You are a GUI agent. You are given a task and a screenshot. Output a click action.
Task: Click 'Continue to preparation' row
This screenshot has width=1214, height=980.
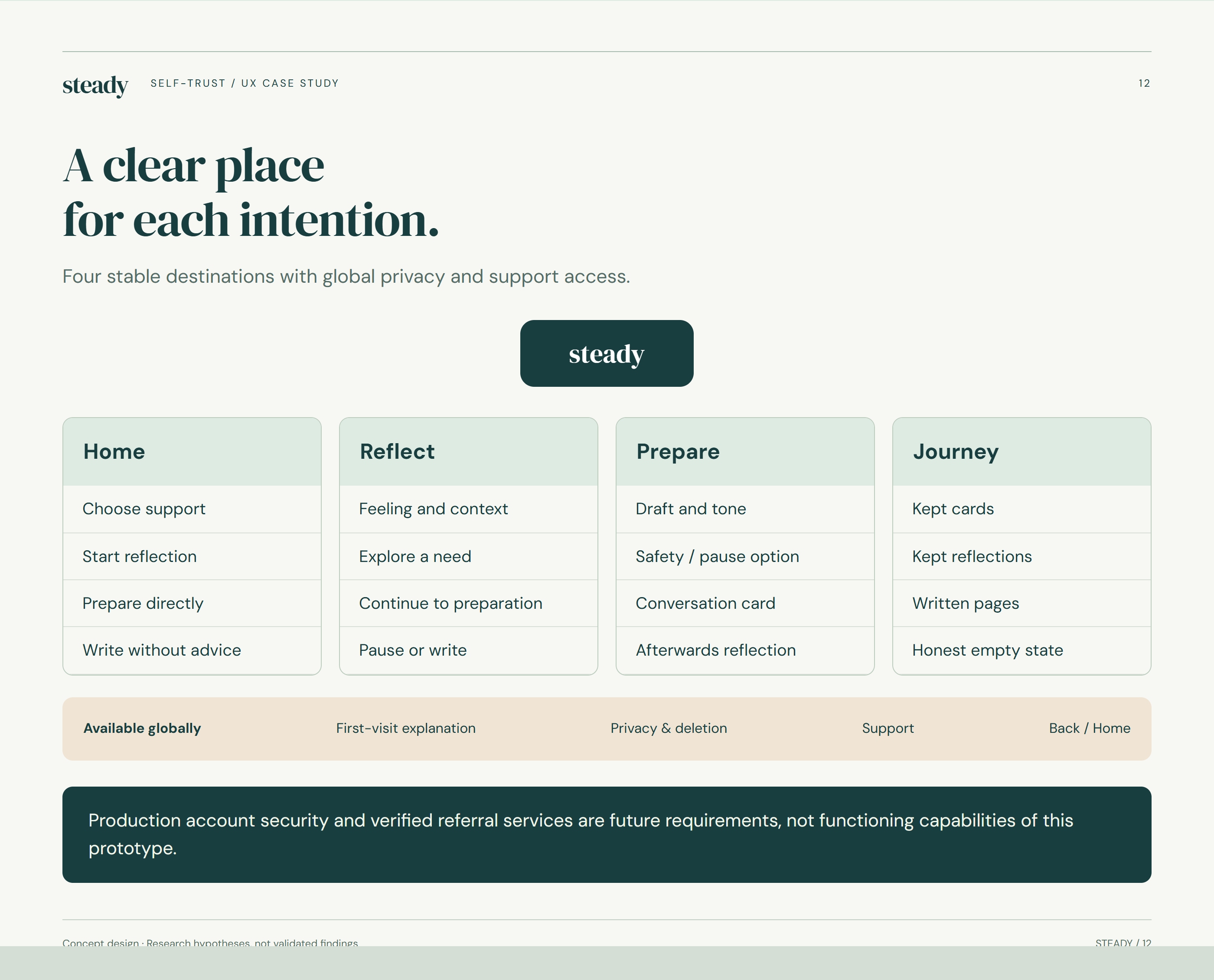point(468,604)
